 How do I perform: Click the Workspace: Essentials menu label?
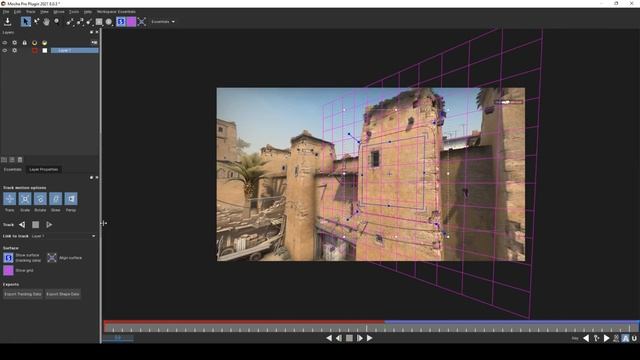[116, 12]
